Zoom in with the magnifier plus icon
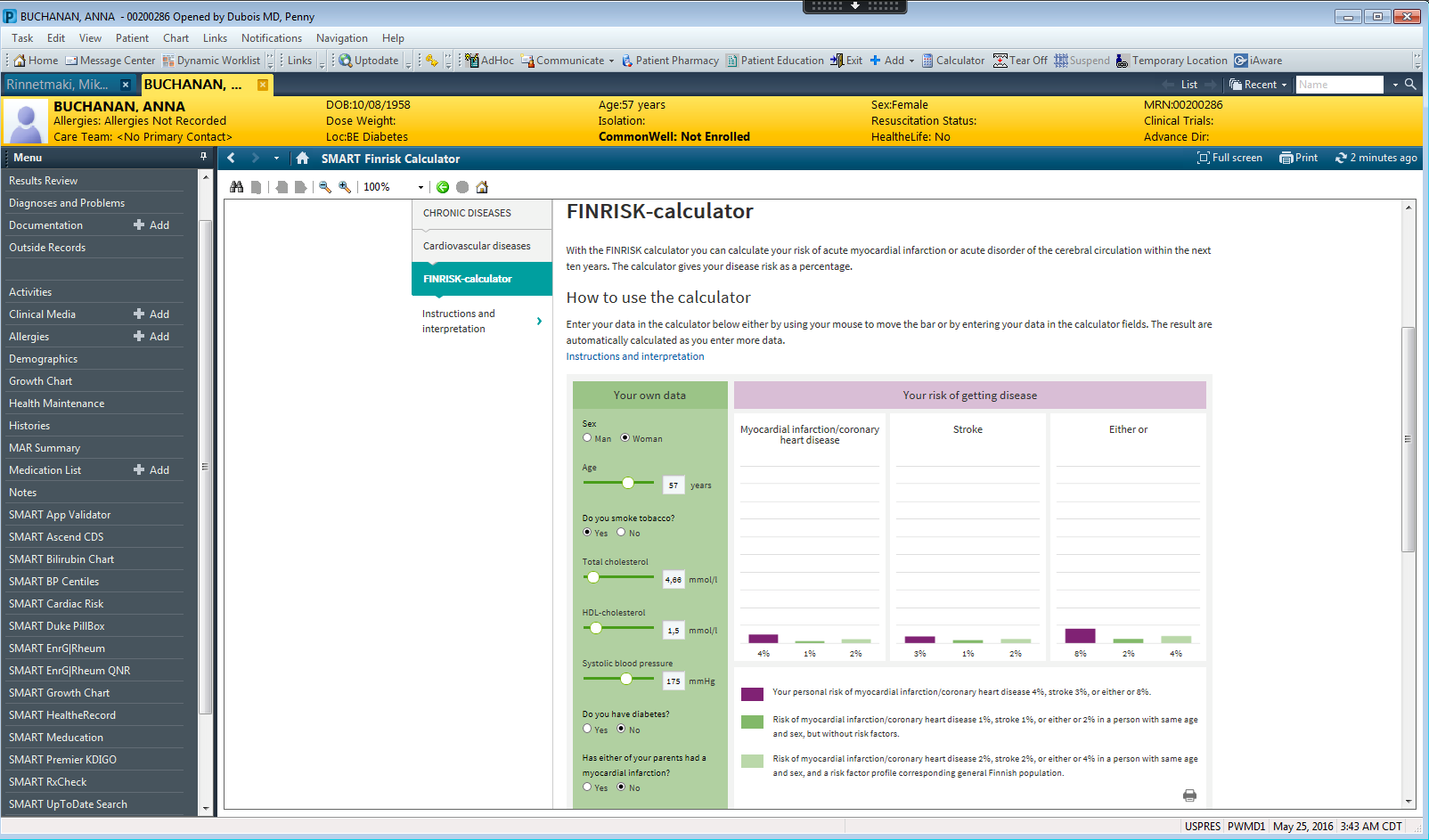This screenshot has width=1429, height=840. (x=345, y=187)
